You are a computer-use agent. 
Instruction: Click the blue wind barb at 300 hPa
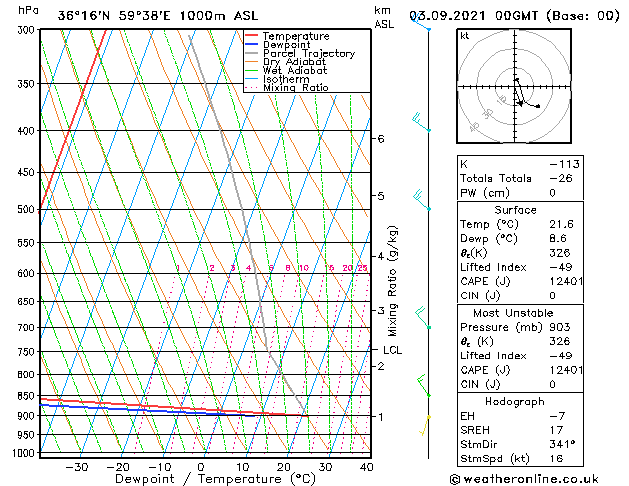point(421,22)
